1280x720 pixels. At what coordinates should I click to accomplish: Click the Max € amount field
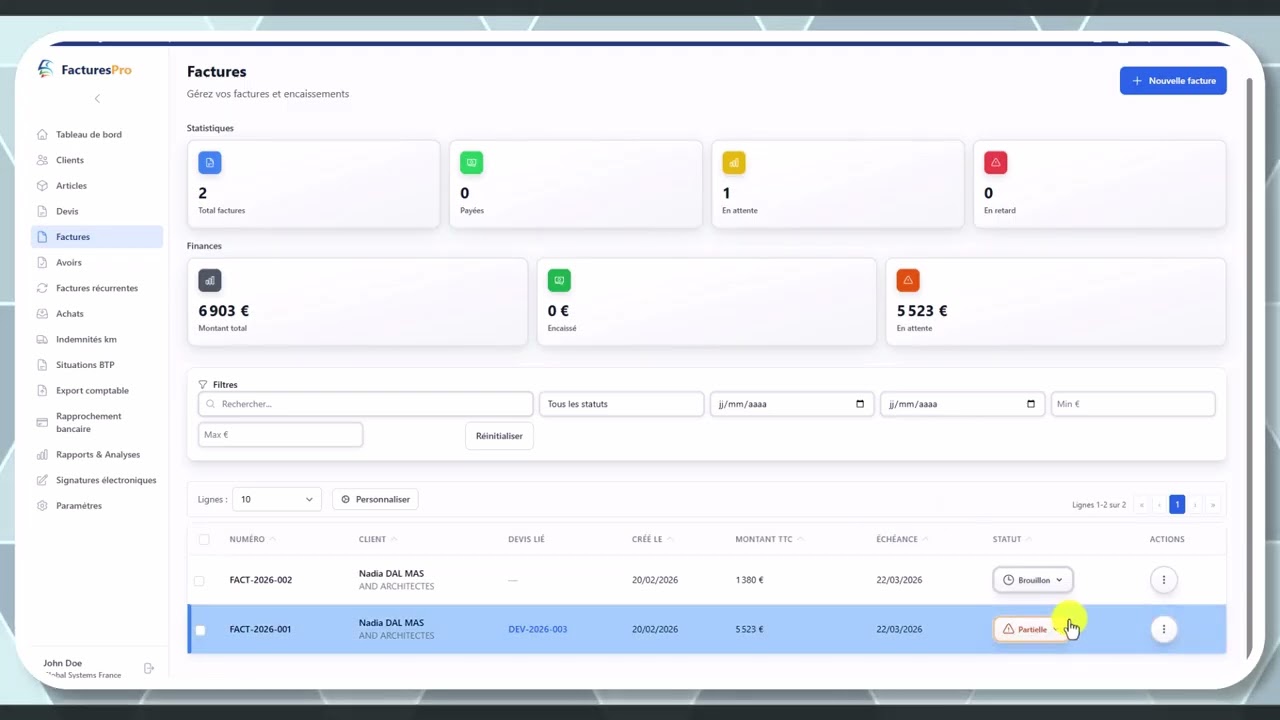click(x=280, y=435)
